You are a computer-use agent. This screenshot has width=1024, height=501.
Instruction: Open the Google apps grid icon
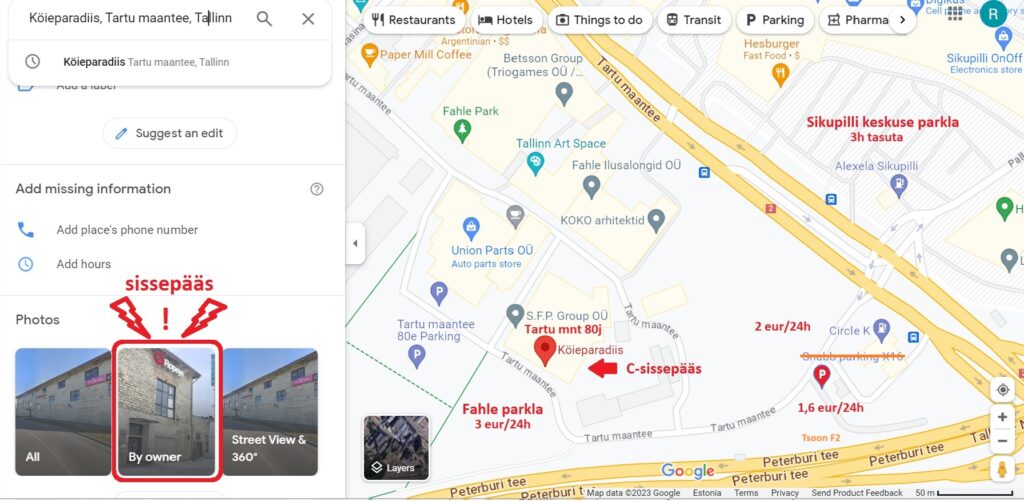955,12
